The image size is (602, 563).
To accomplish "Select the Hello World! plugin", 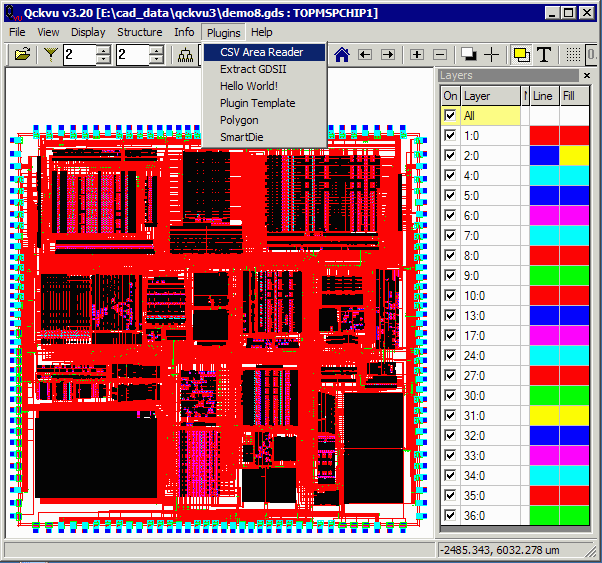I will tap(265, 86).
